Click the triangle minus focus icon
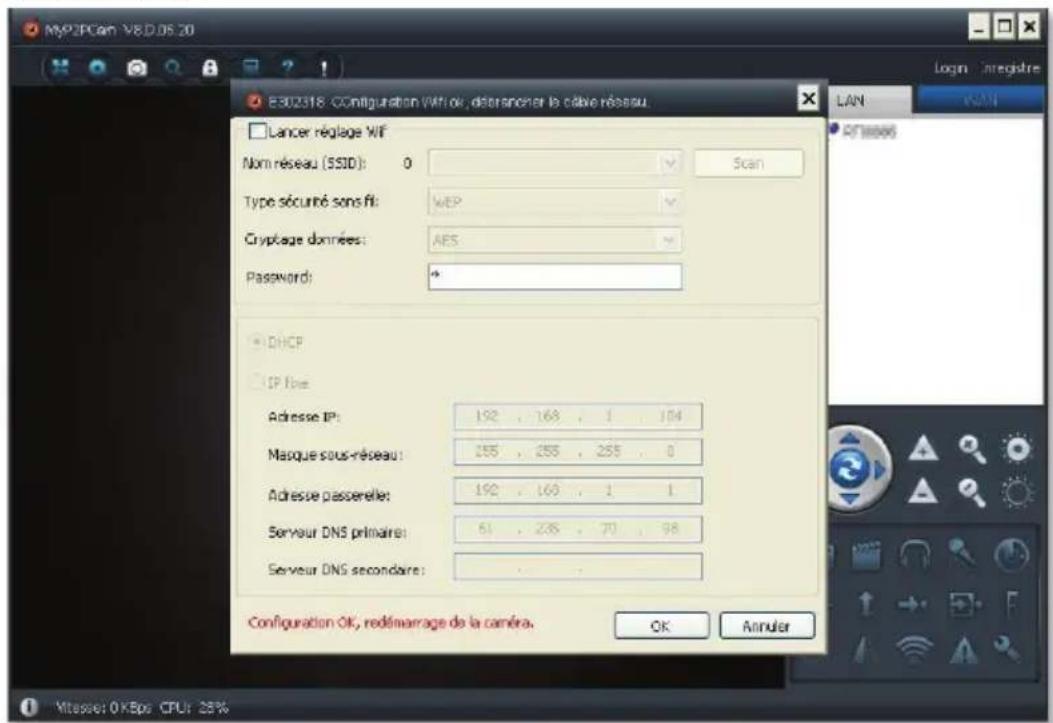The width and height of the screenshot is (1053, 723). (923, 491)
